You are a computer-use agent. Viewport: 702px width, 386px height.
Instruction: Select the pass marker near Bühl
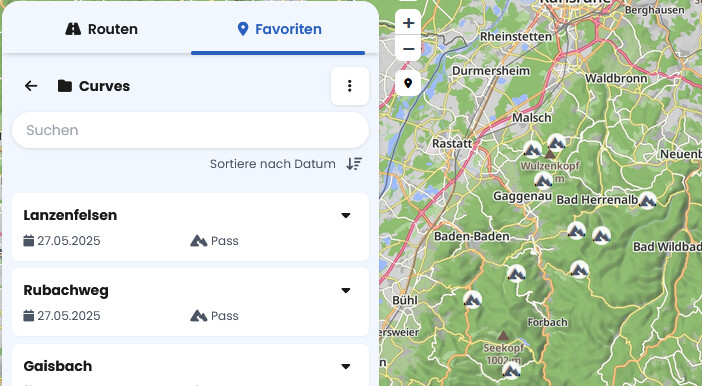(x=472, y=299)
